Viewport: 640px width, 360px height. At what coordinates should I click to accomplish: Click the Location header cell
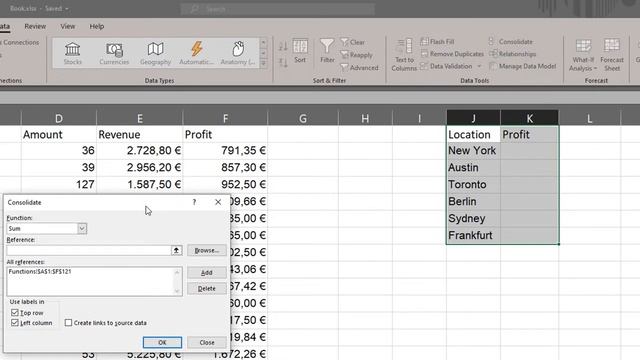(473, 134)
